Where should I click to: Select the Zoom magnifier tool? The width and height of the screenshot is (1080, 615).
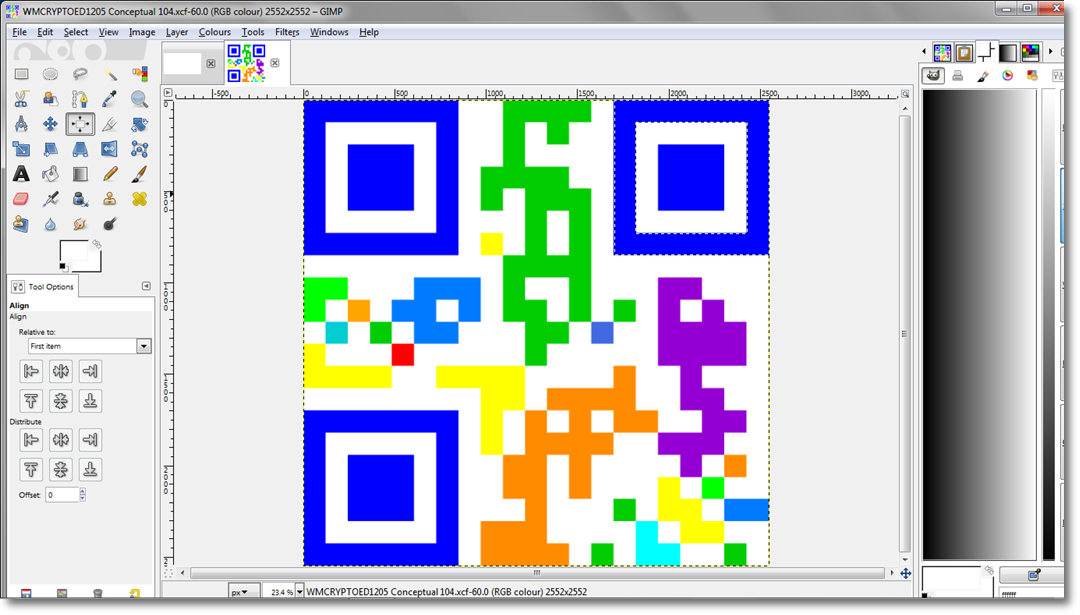tap(139, 99)
